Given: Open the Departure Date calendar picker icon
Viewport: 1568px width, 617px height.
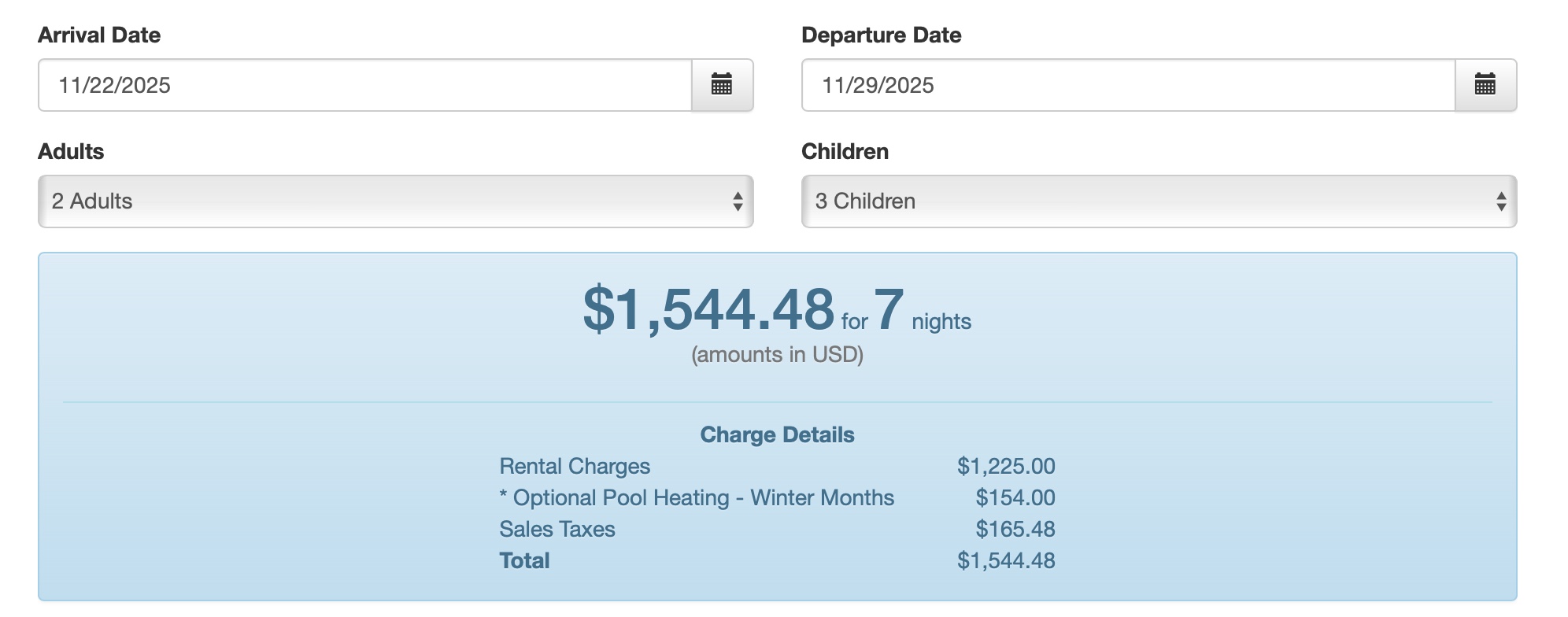Looking at the screenshot, I should point(1485,85).
